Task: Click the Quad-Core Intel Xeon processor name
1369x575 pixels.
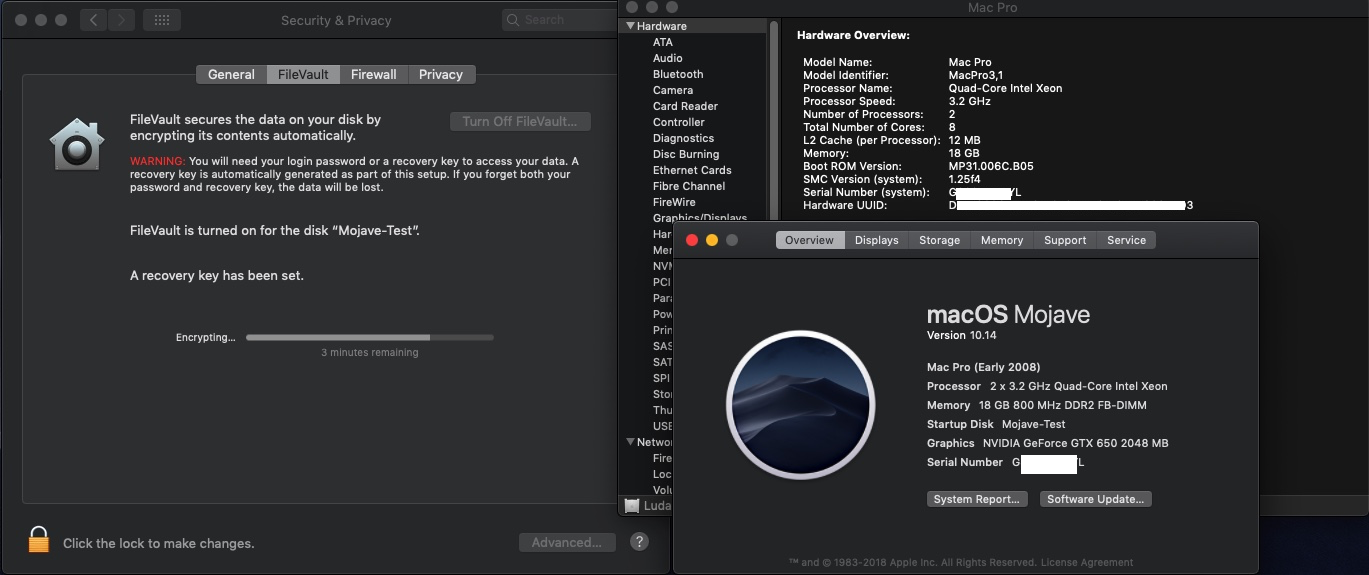Action: pyautogui.click(x=1005, y=88)
